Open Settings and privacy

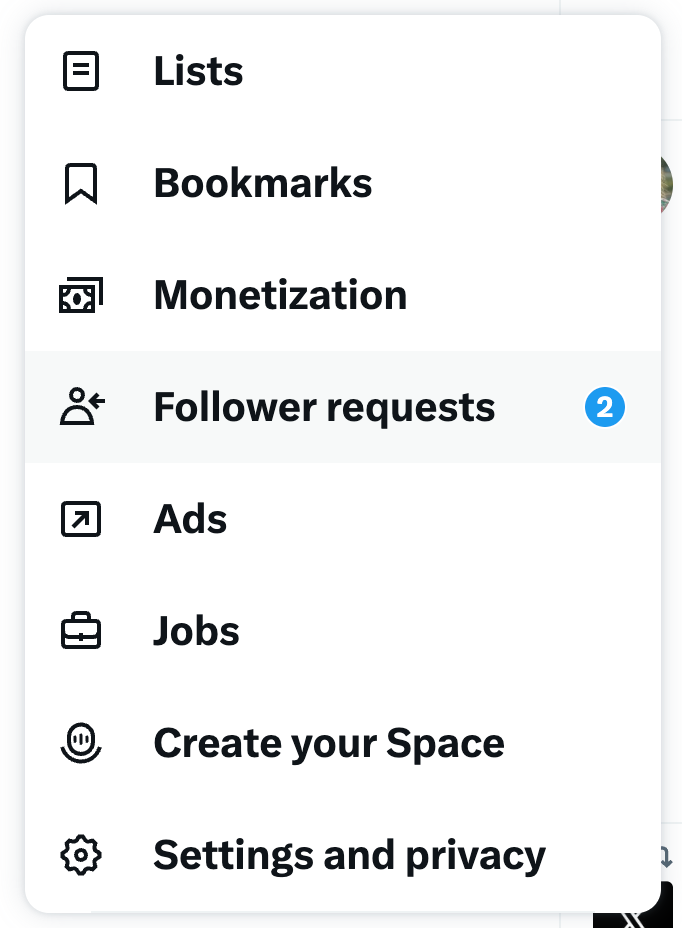(349, 855)
